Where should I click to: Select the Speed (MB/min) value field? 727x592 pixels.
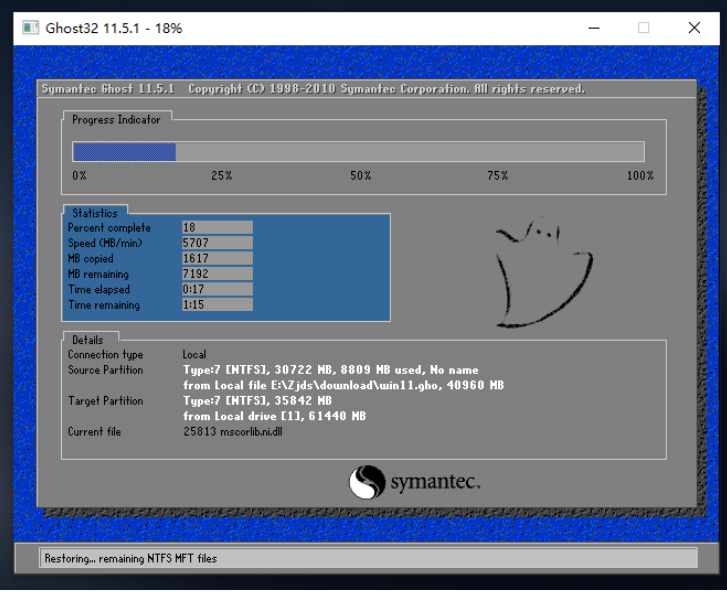[217, 243]
